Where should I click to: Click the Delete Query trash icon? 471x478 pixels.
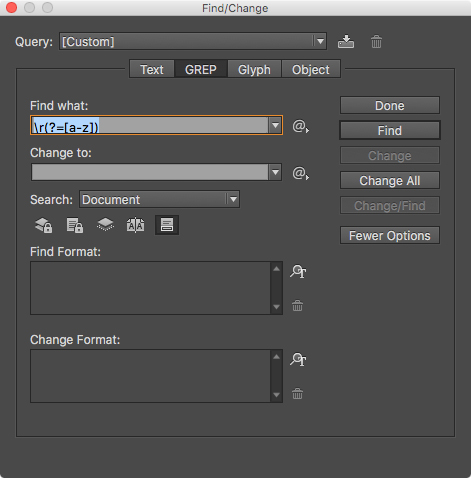(376, 42)
